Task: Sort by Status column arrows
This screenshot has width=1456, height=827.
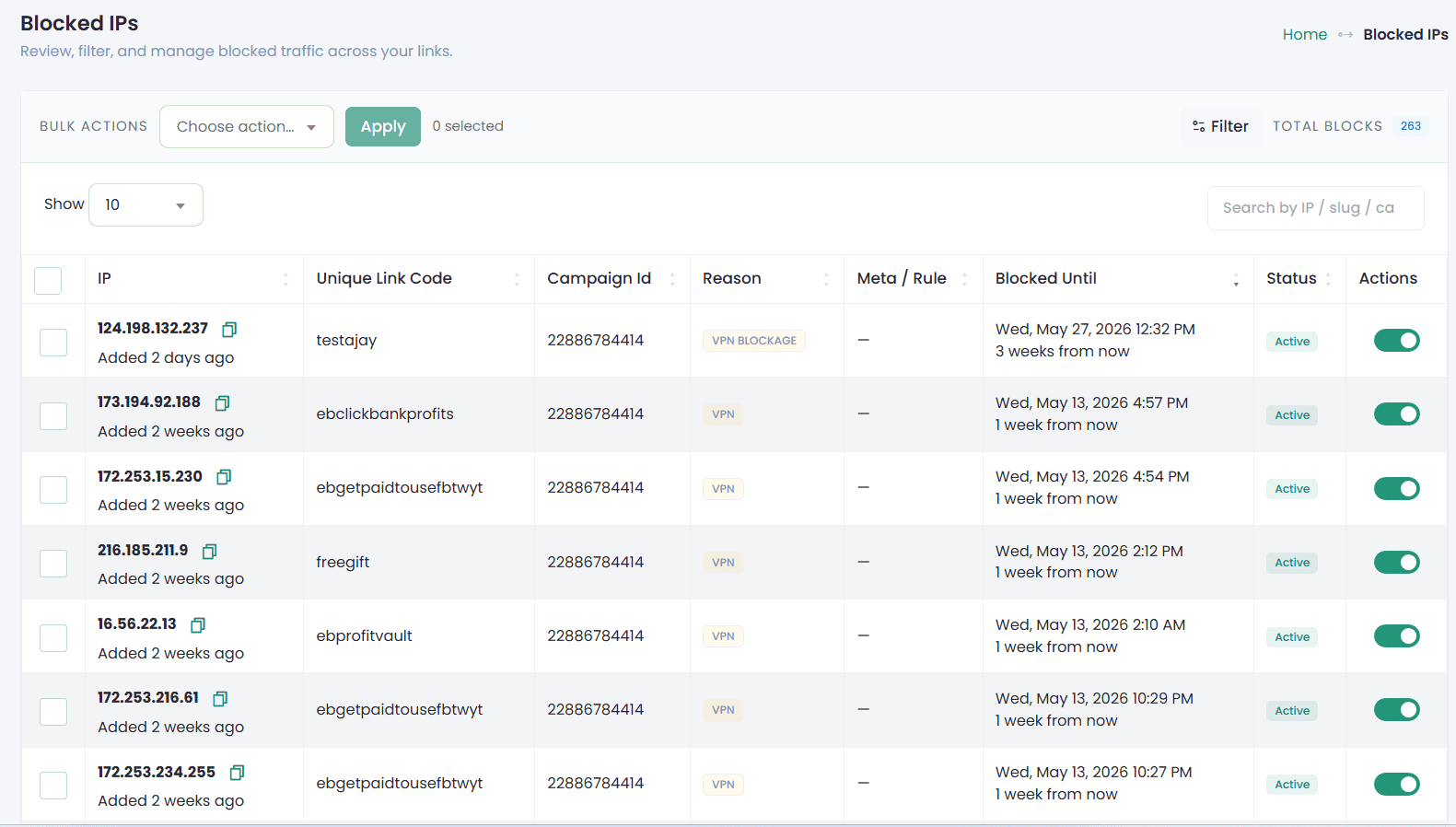Action: (x=1328, y=279)
